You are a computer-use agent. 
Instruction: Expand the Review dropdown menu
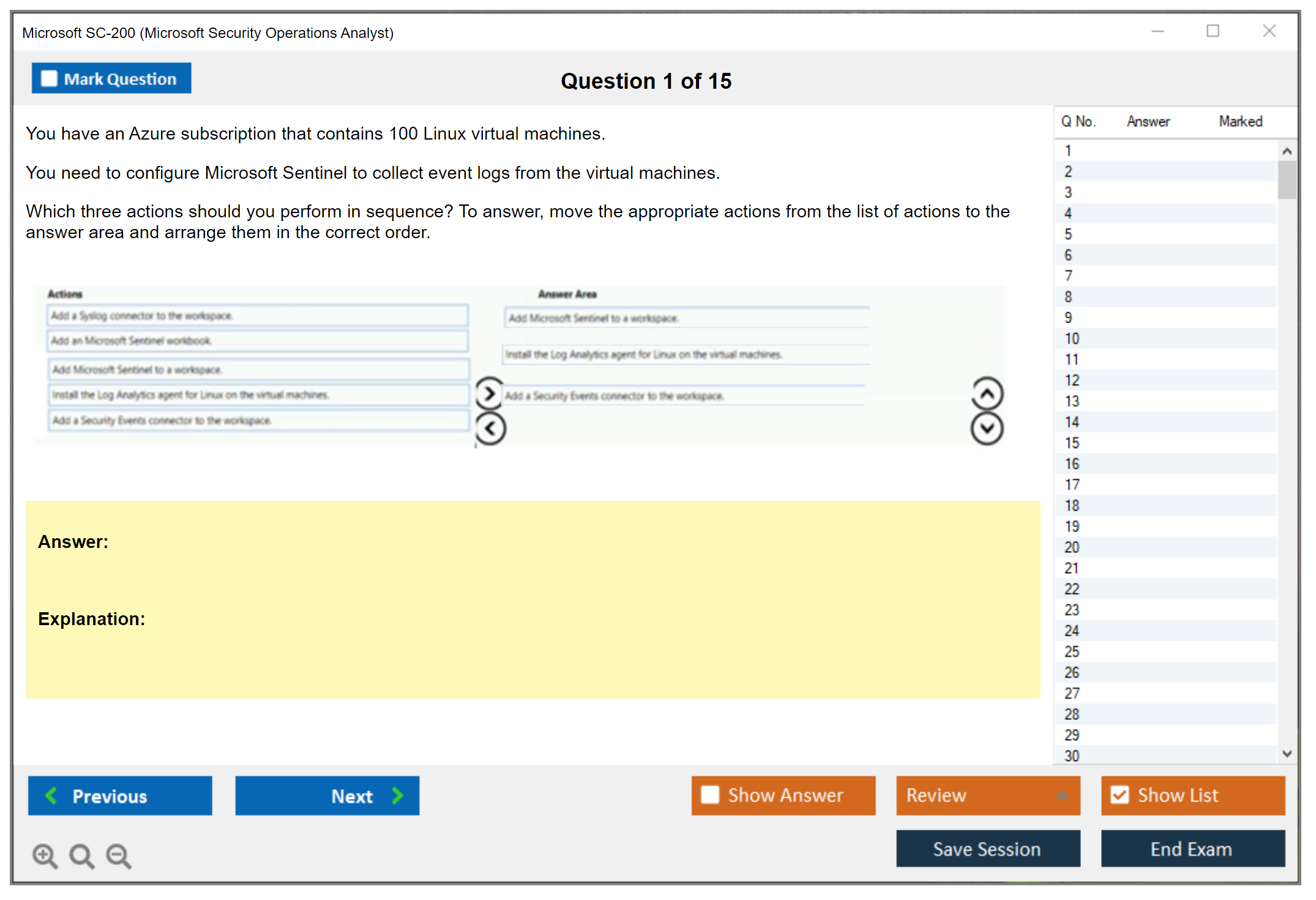tap(1062, 795)
